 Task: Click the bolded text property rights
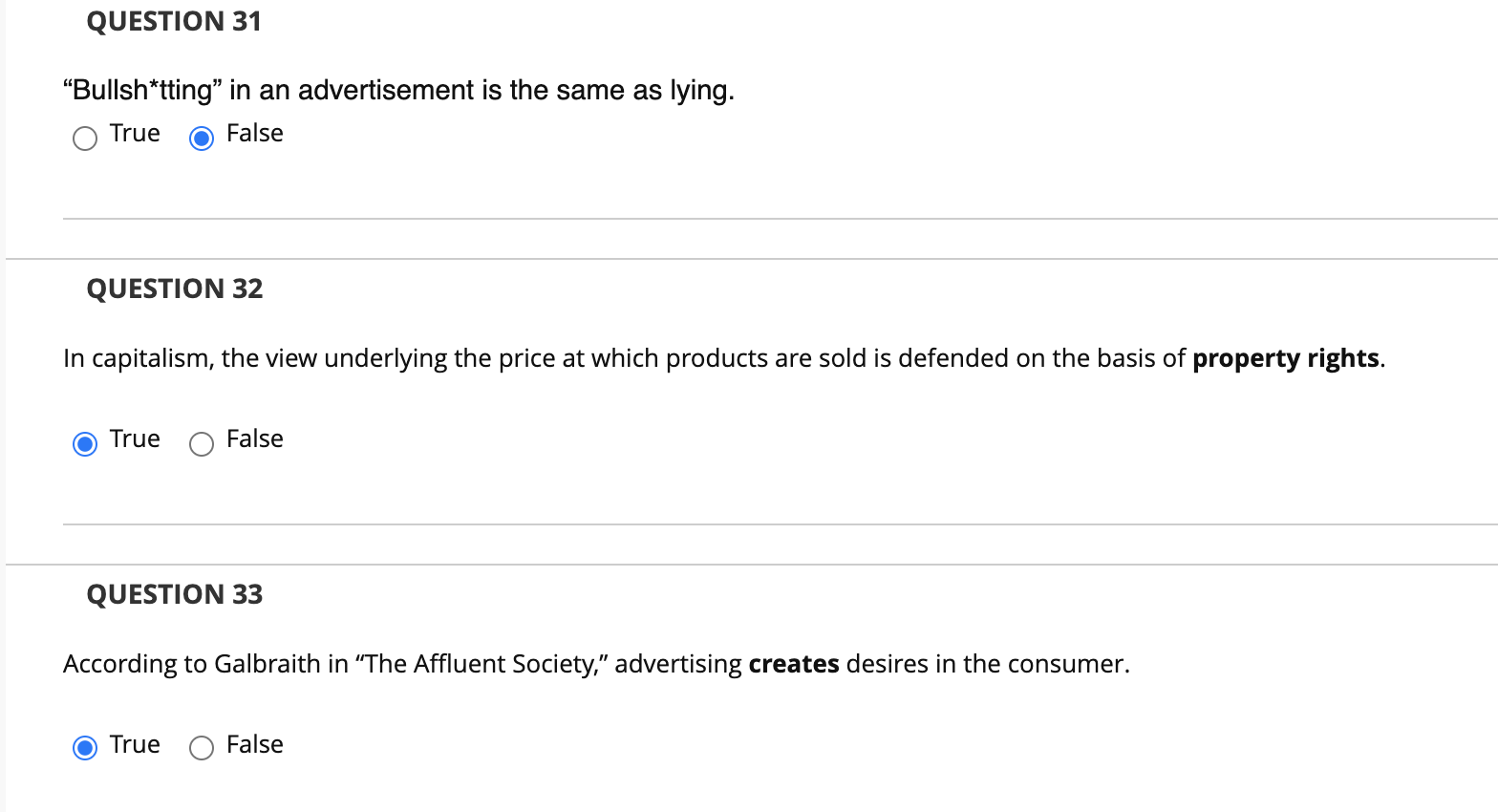coord(1285,358)
